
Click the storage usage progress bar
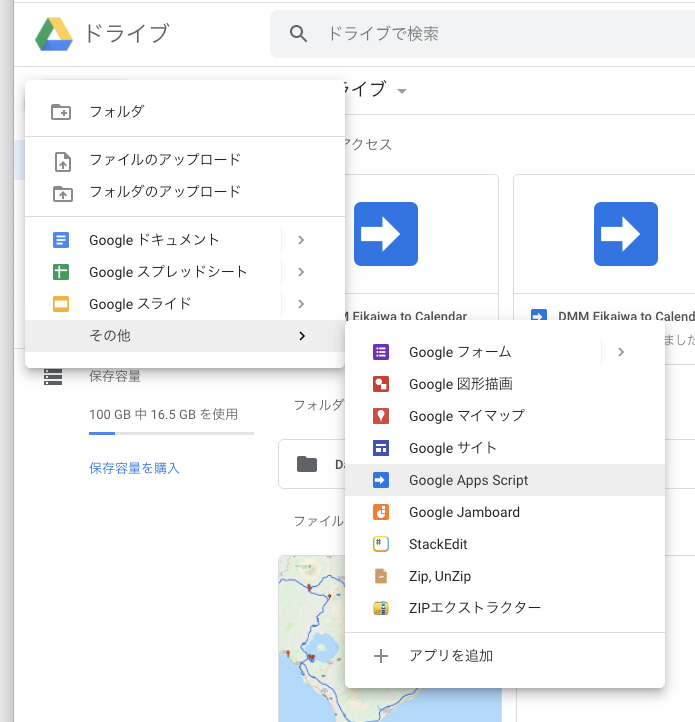(171, 433)
